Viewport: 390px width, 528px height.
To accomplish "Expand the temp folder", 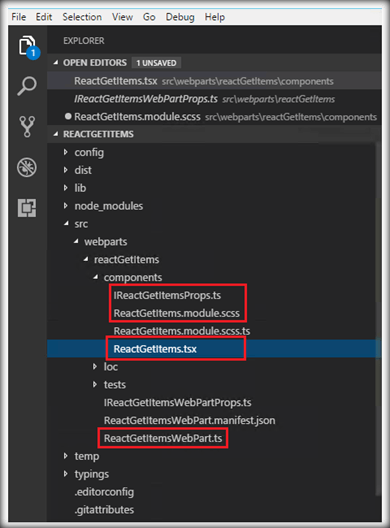I will tap(66, 456).
